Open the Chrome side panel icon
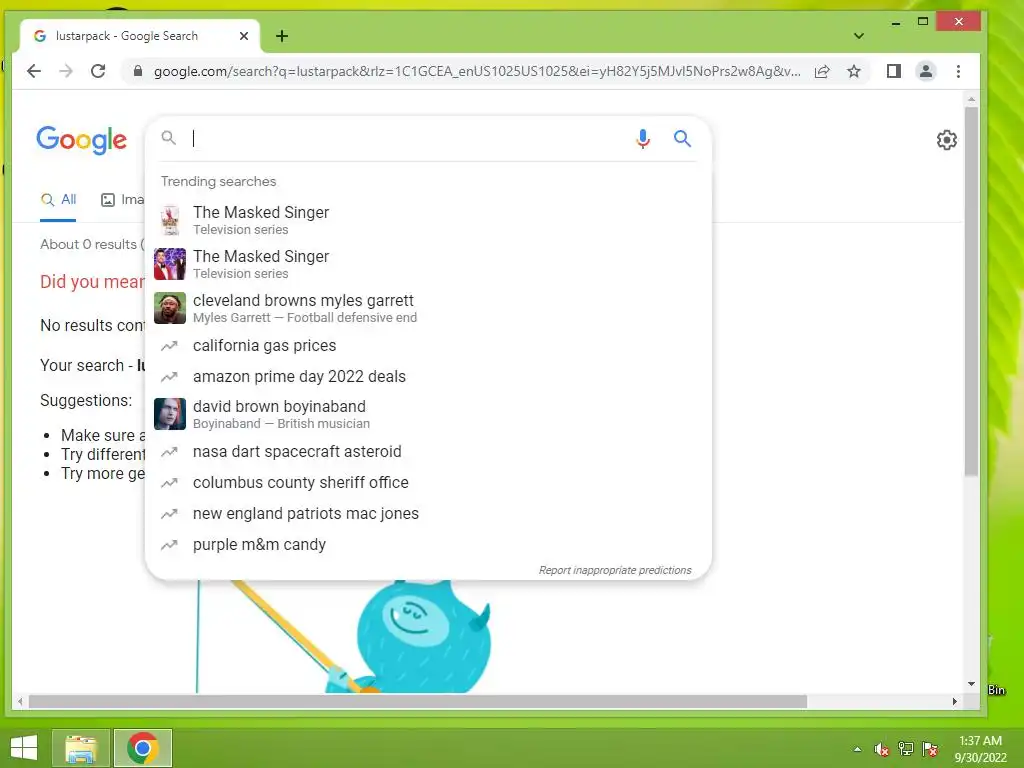 [x=894, y=71]
